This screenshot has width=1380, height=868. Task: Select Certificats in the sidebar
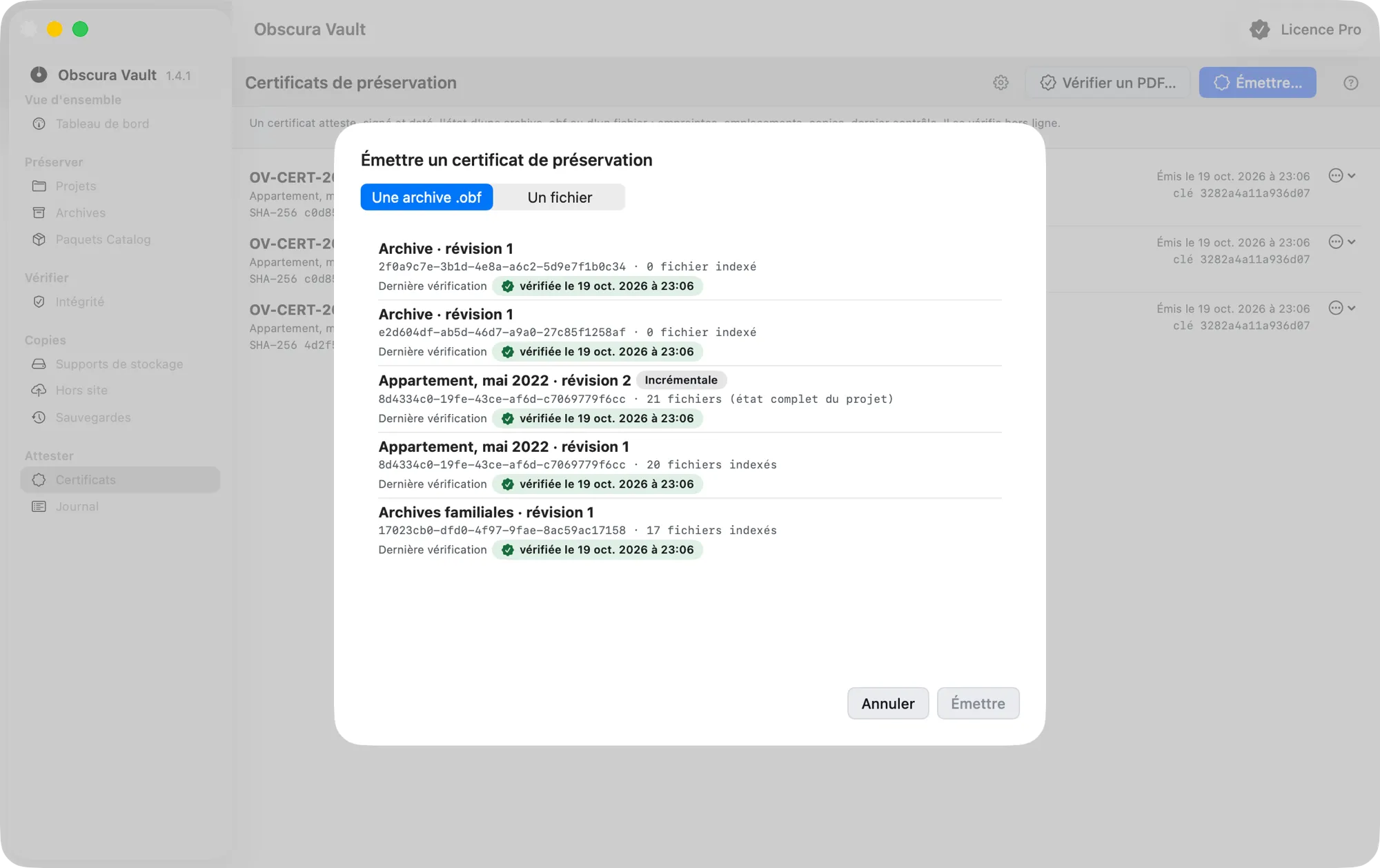120,480
